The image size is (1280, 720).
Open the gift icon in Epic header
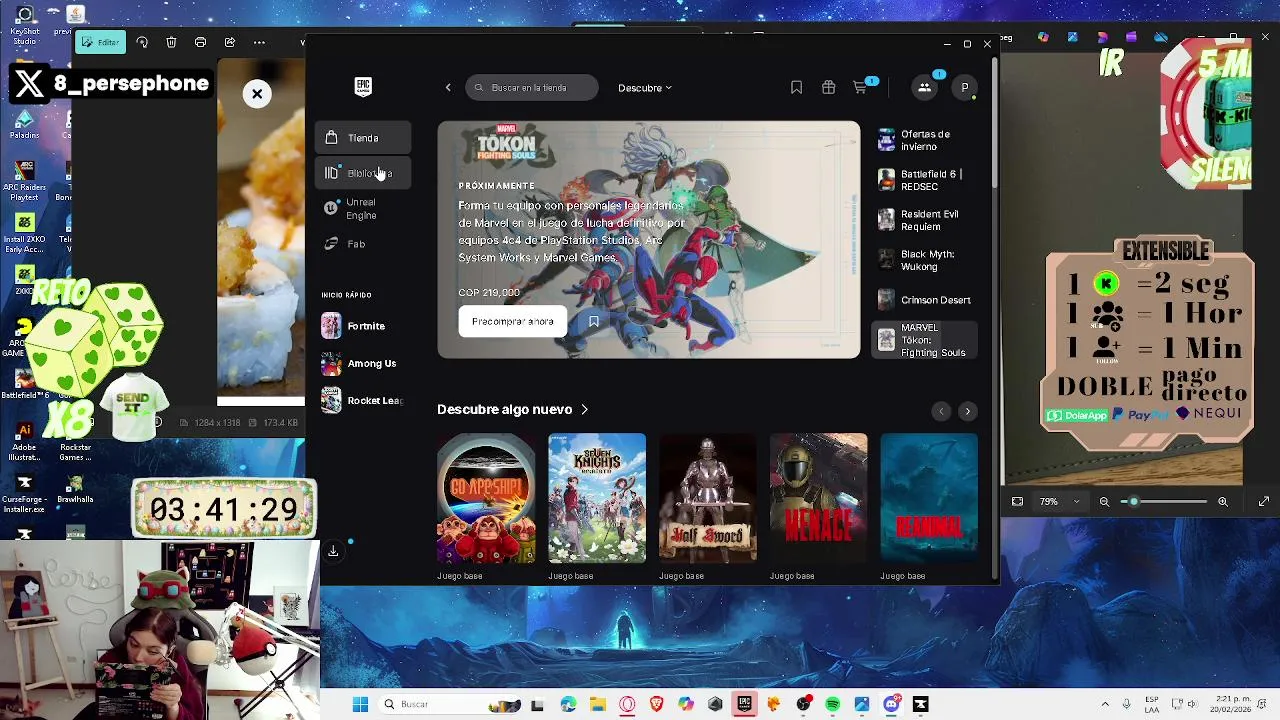click(828, 87)
